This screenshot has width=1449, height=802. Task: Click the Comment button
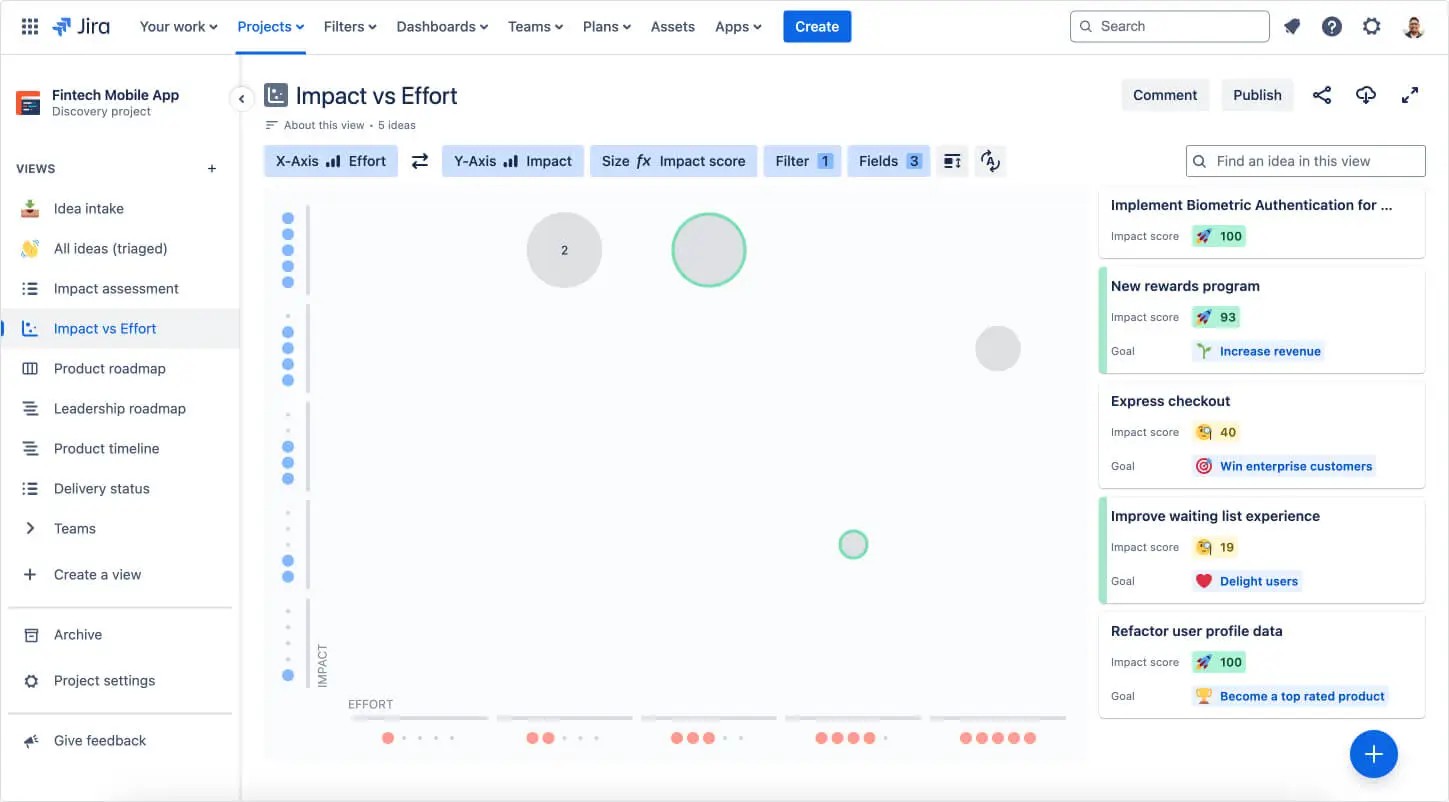(1165, 95)
